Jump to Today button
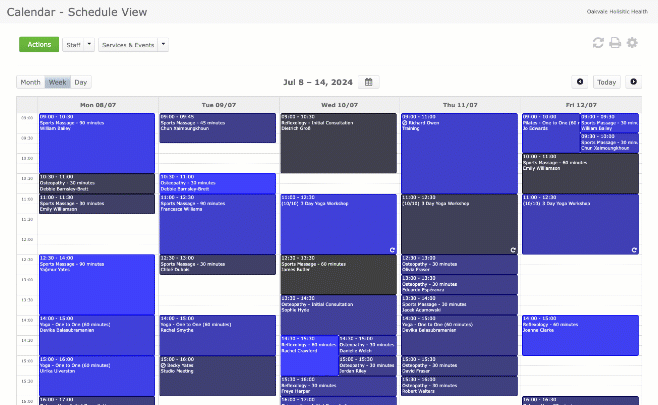 pyautogui.click(x=606, y=82)
